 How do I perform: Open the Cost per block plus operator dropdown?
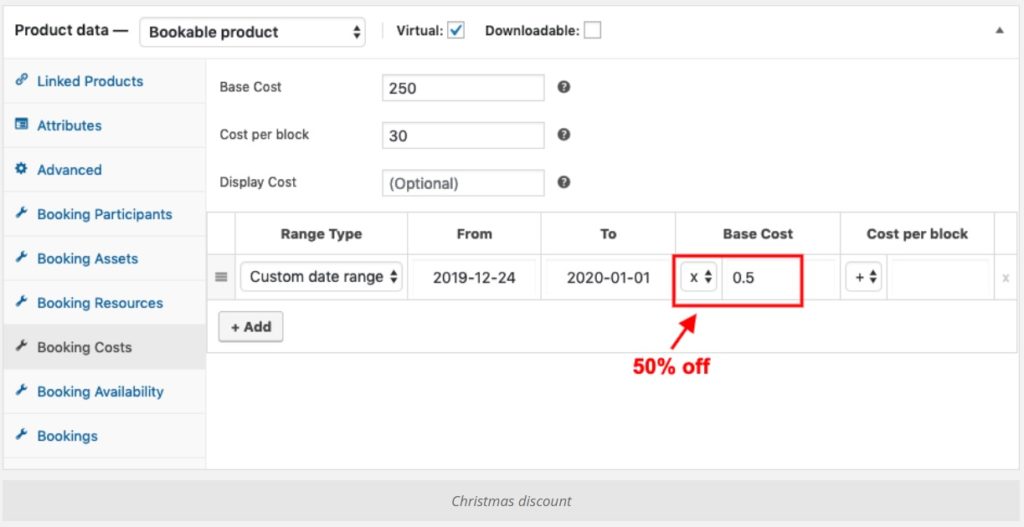[x=864, y=278]
